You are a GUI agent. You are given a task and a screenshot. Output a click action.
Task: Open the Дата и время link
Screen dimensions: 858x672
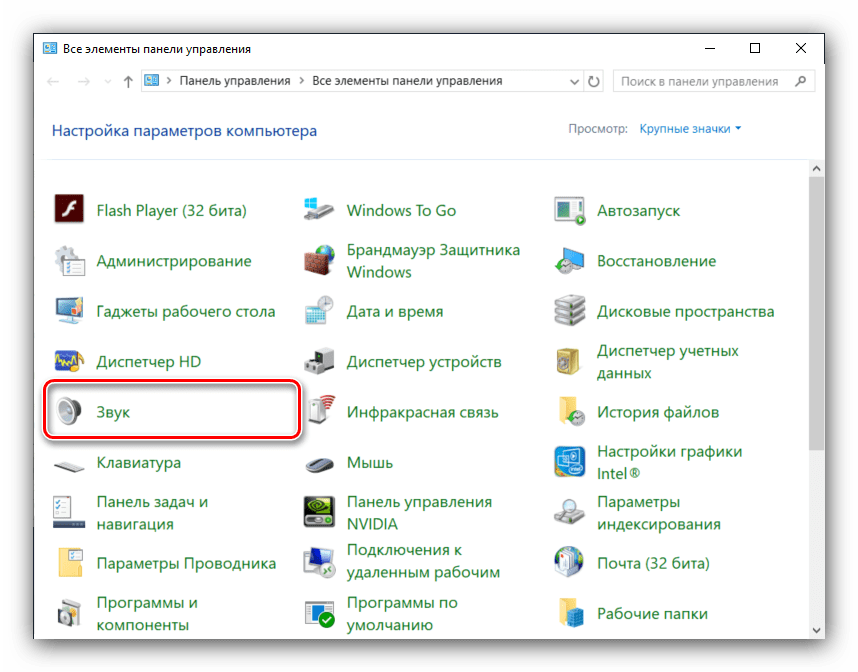click(x=394, y=311)
